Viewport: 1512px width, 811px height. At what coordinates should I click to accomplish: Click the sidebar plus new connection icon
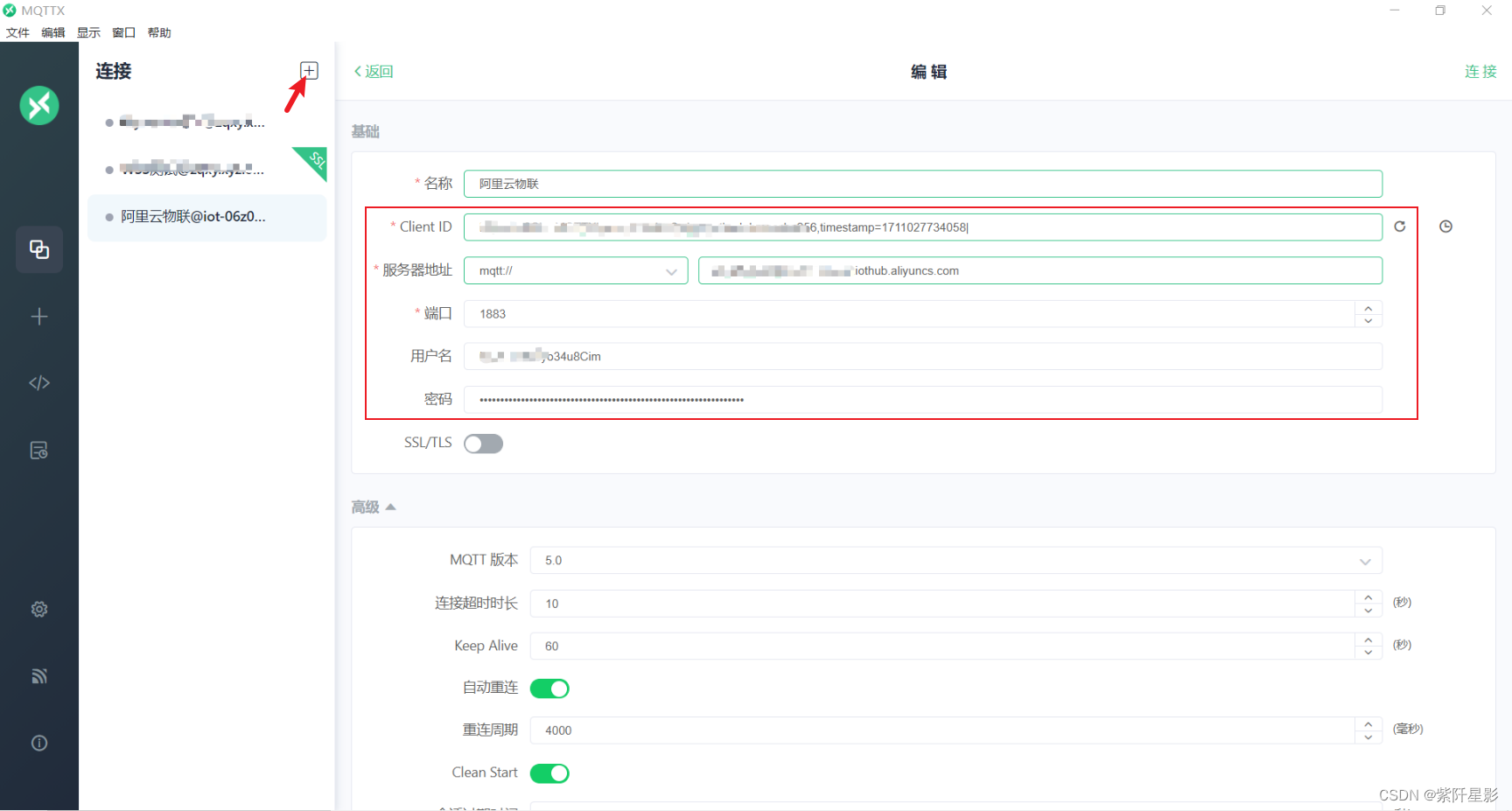(x=39, y=317)
